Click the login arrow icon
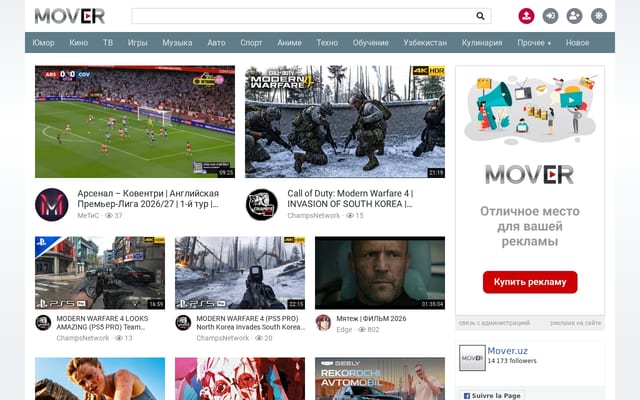Image resolution: width=640 pixels, height=400 pixels. [550, 16]
